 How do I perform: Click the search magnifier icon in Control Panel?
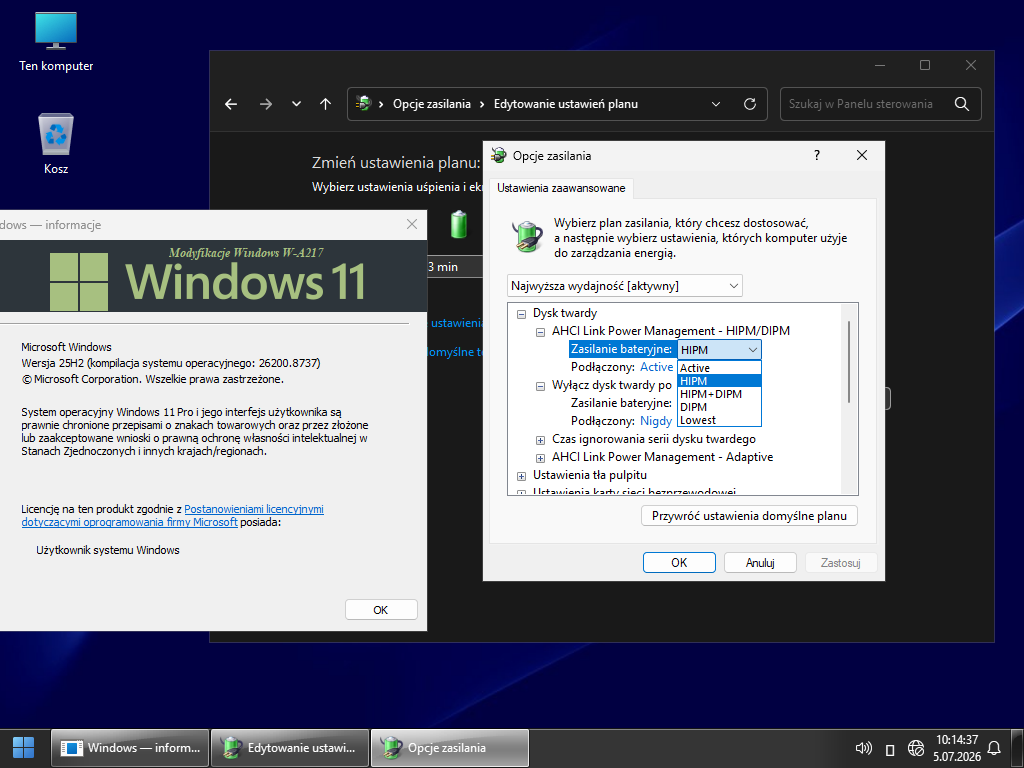[961, 104]
